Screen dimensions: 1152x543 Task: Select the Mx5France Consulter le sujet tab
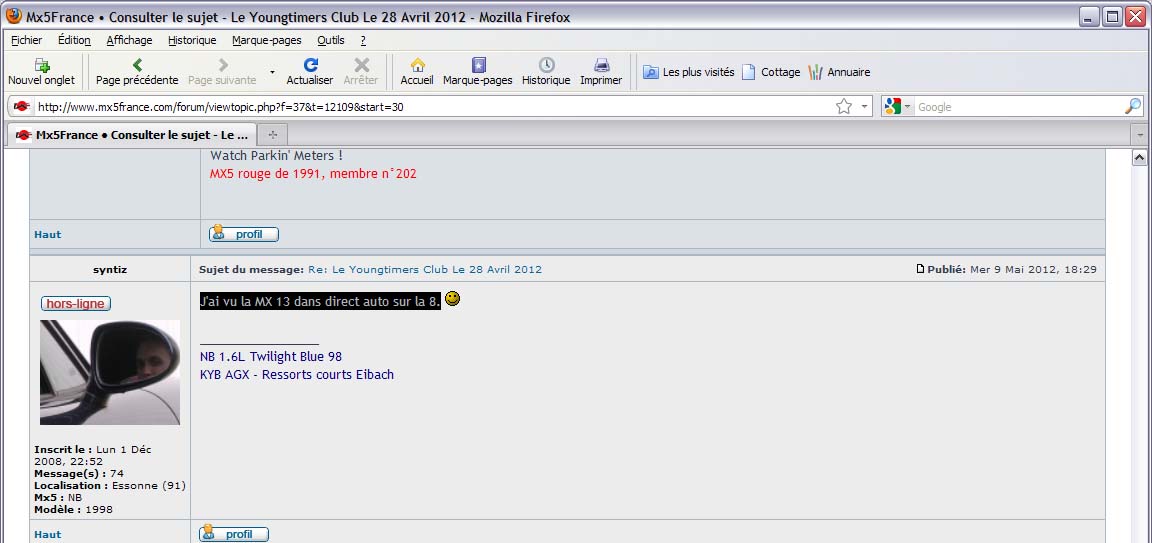pyautogui.click(x=132, y=135)
